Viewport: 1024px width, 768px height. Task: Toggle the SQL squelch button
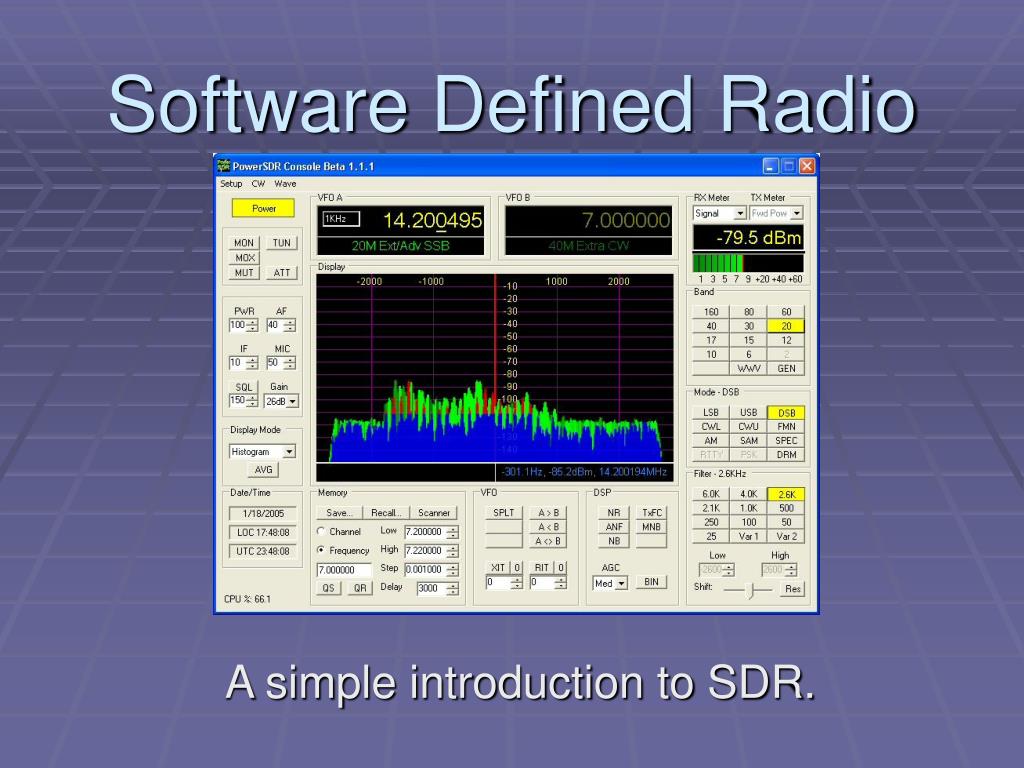[x=244, y=387]
